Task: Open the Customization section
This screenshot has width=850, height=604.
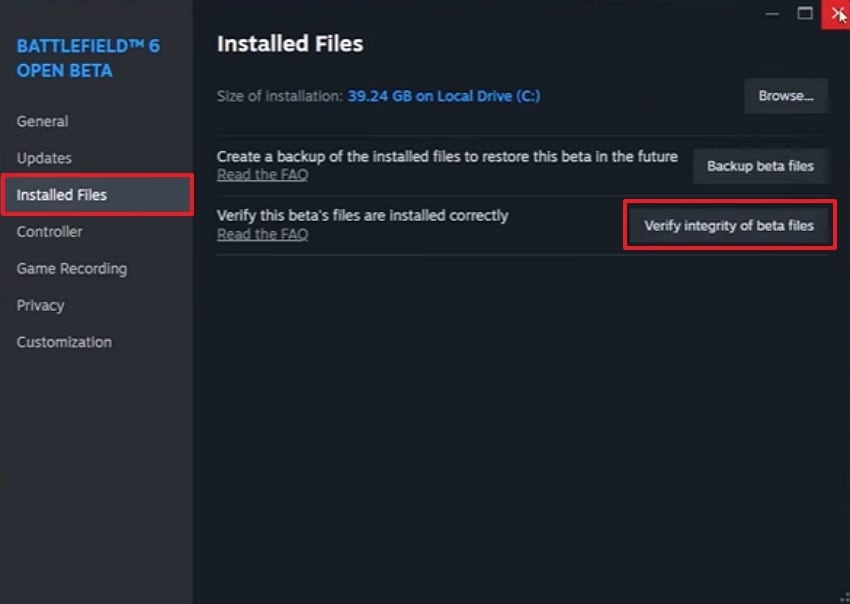Action: (63, 341)
